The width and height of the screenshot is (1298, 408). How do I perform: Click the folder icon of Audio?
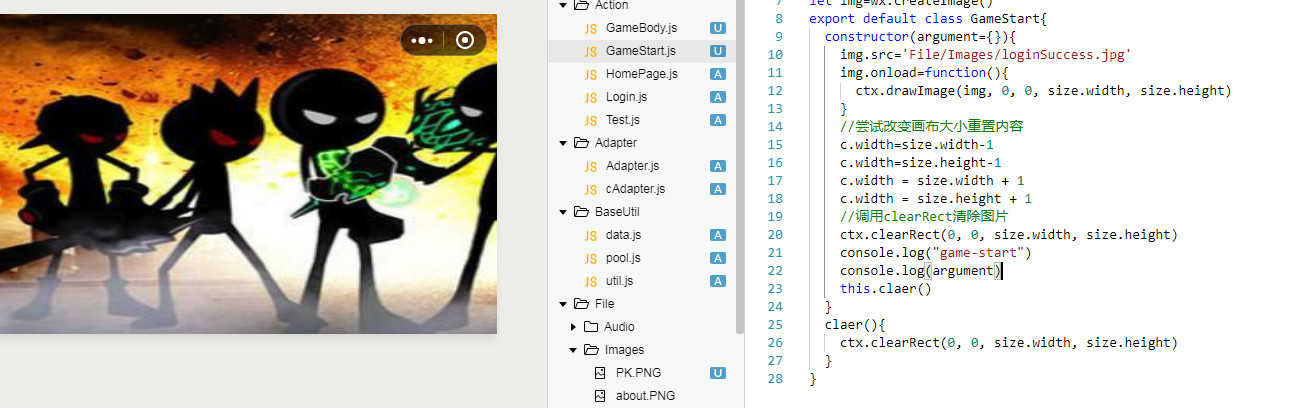coord(591,327)
